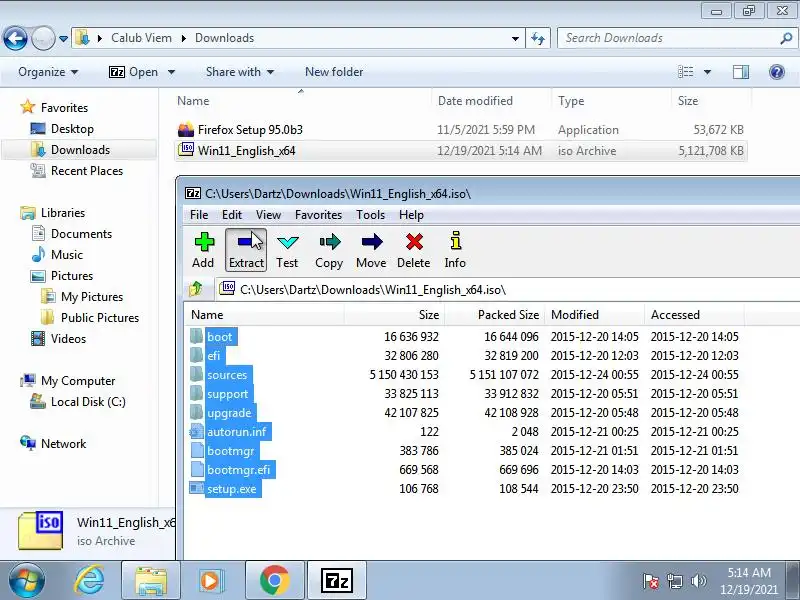Open the Videos library
Viewport: 800px width, 600px height.
pos(68,339)
